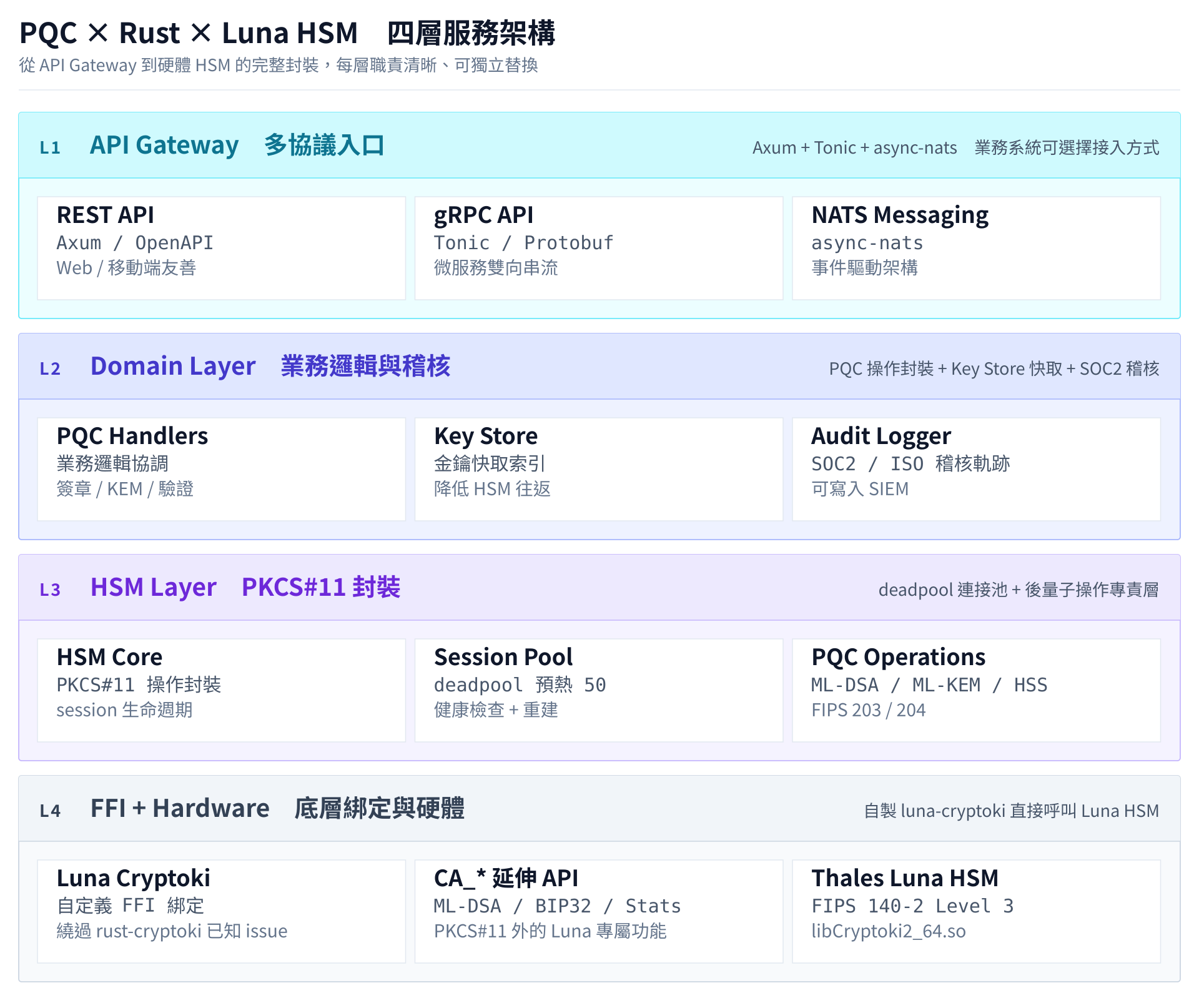This screenshot has height=1008, width=1199.
Task: Click '可寫入 SIEM' text
Action: tap(860, 489)
